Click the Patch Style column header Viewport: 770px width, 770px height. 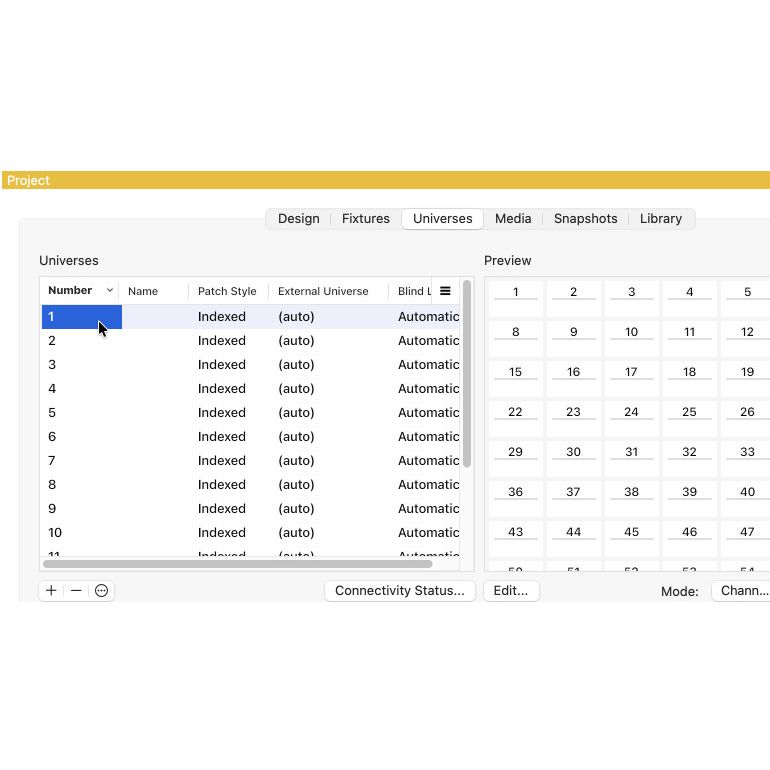[x=227, y=291]
